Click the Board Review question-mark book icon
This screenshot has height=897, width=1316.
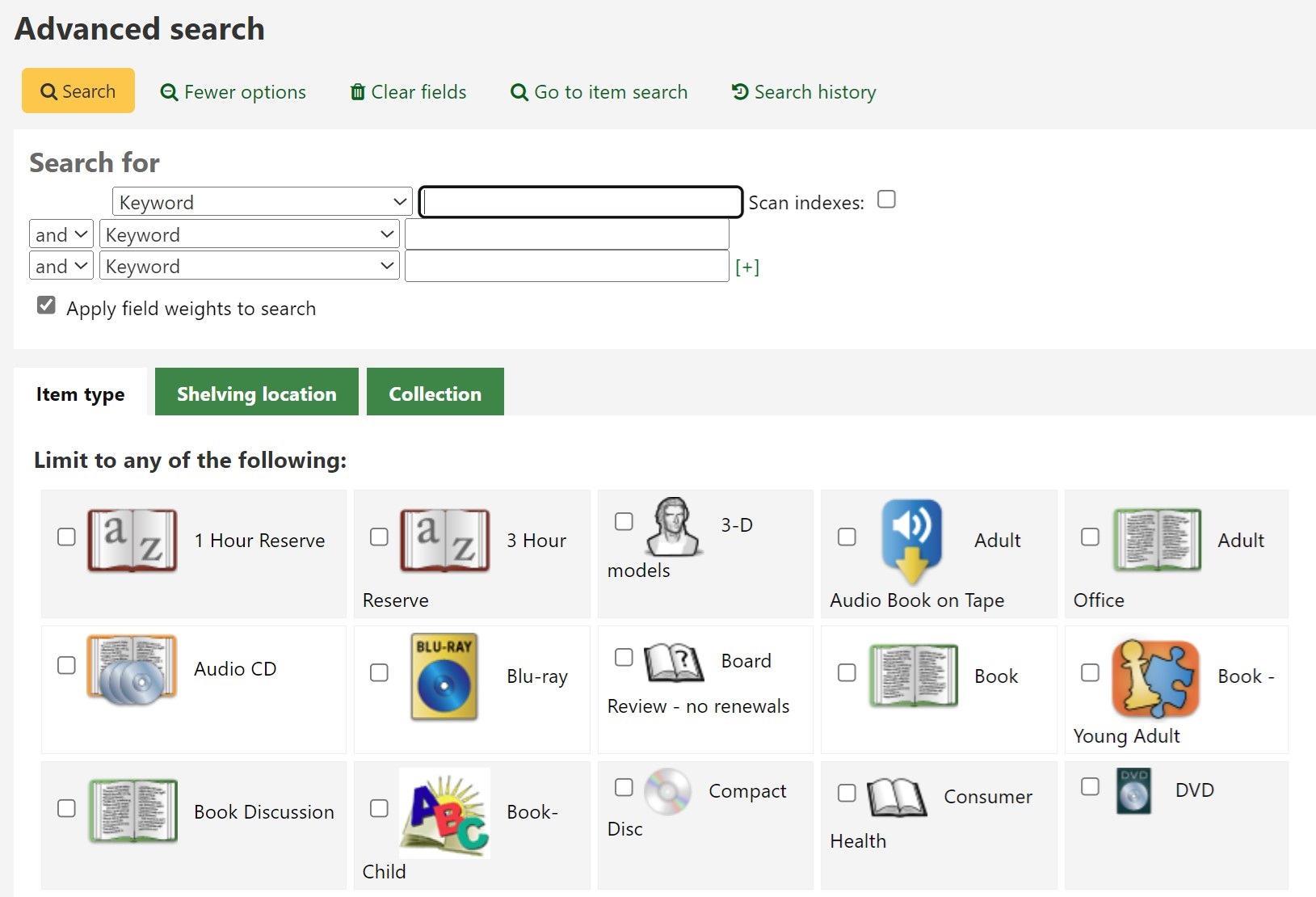coord(674,662)
